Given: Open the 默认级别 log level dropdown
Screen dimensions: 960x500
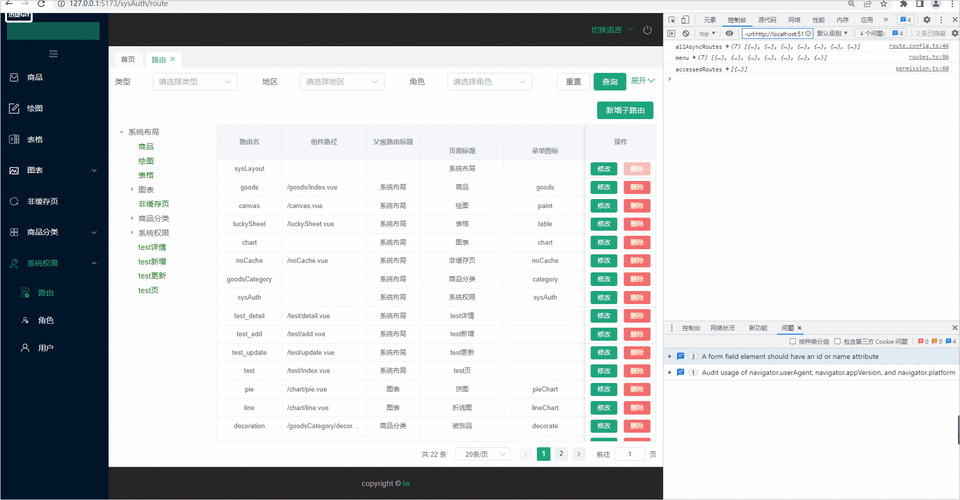Looking at the screenshot, I should click(833, 34).
